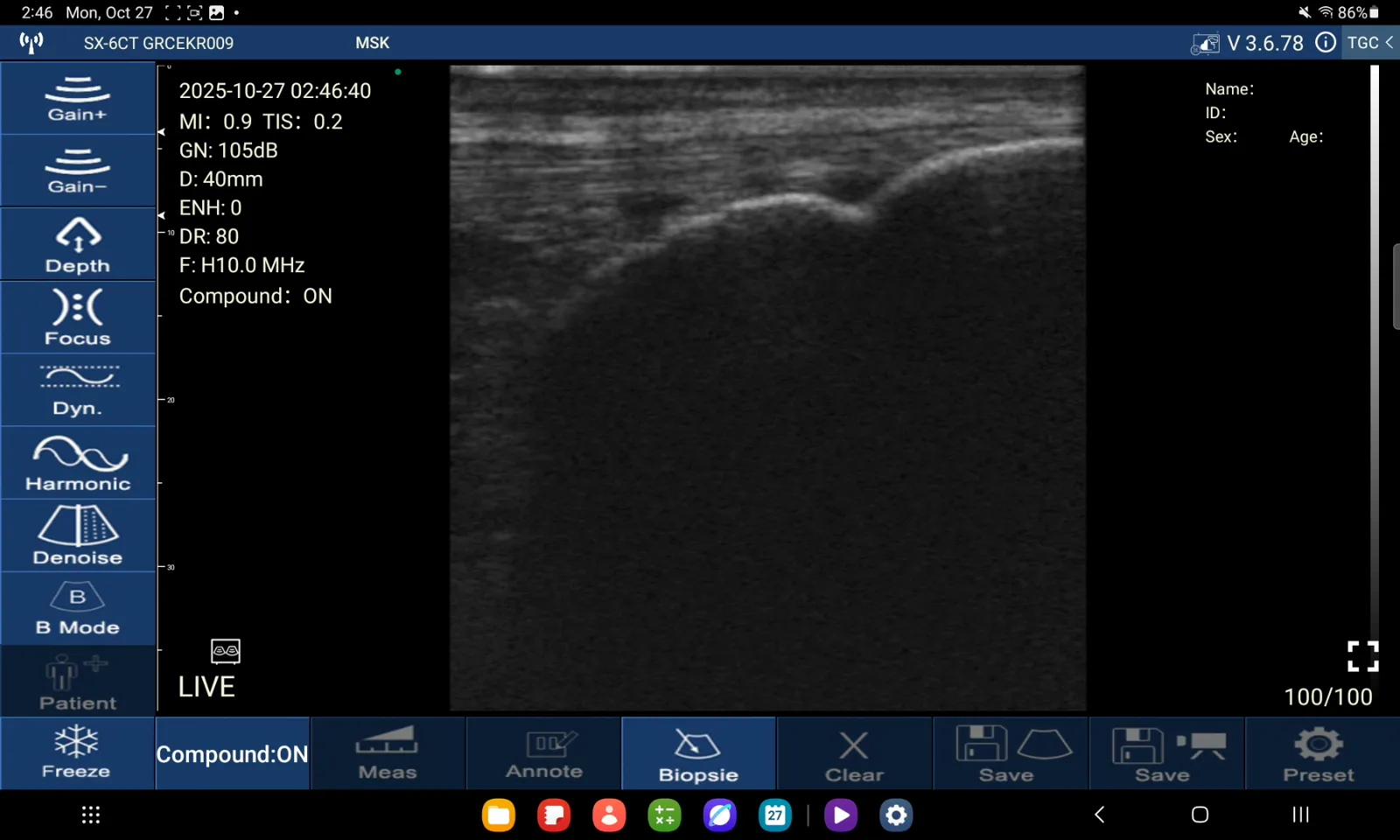
Task: Tap the 100/100 frame counter
Action: click(1327, 696)
